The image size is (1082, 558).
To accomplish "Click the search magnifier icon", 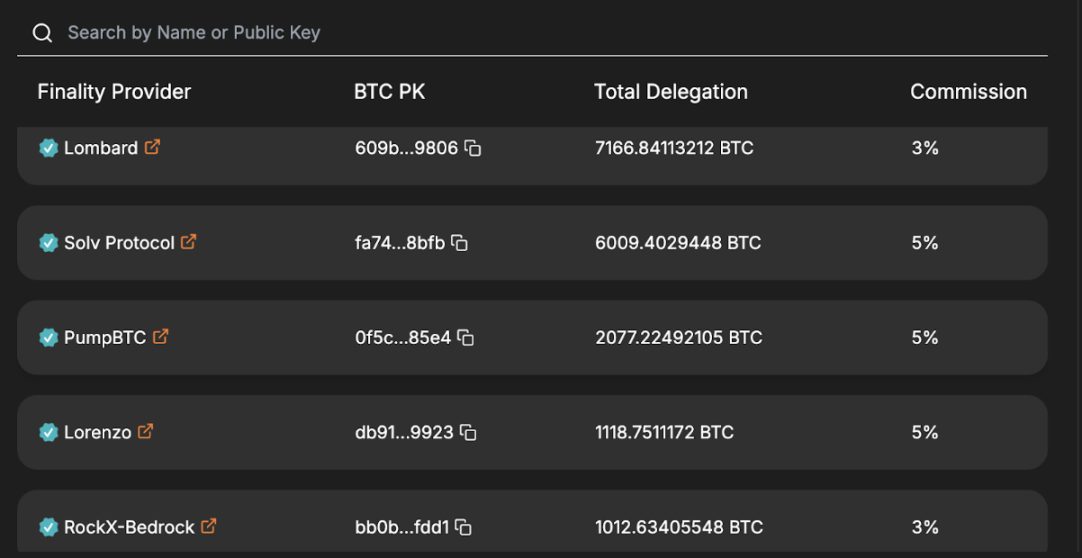I will [42, 33].
